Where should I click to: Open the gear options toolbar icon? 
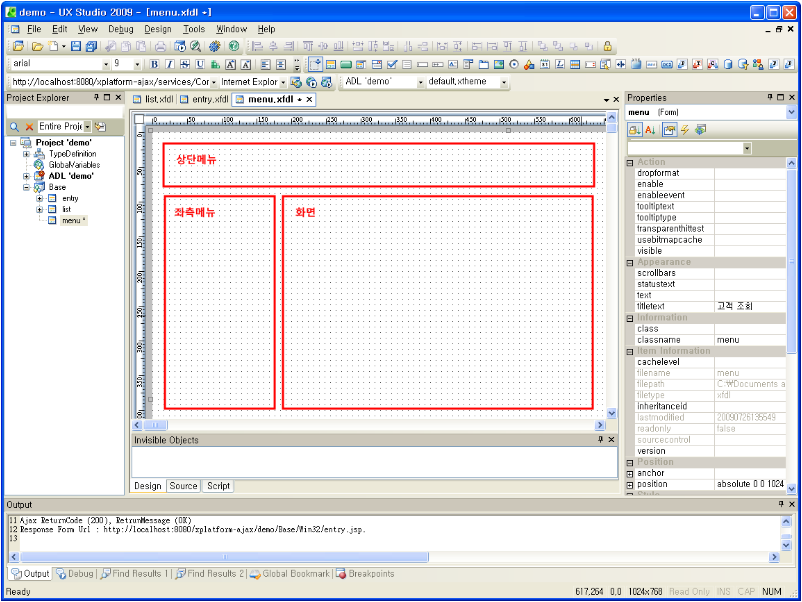point(214,46)
